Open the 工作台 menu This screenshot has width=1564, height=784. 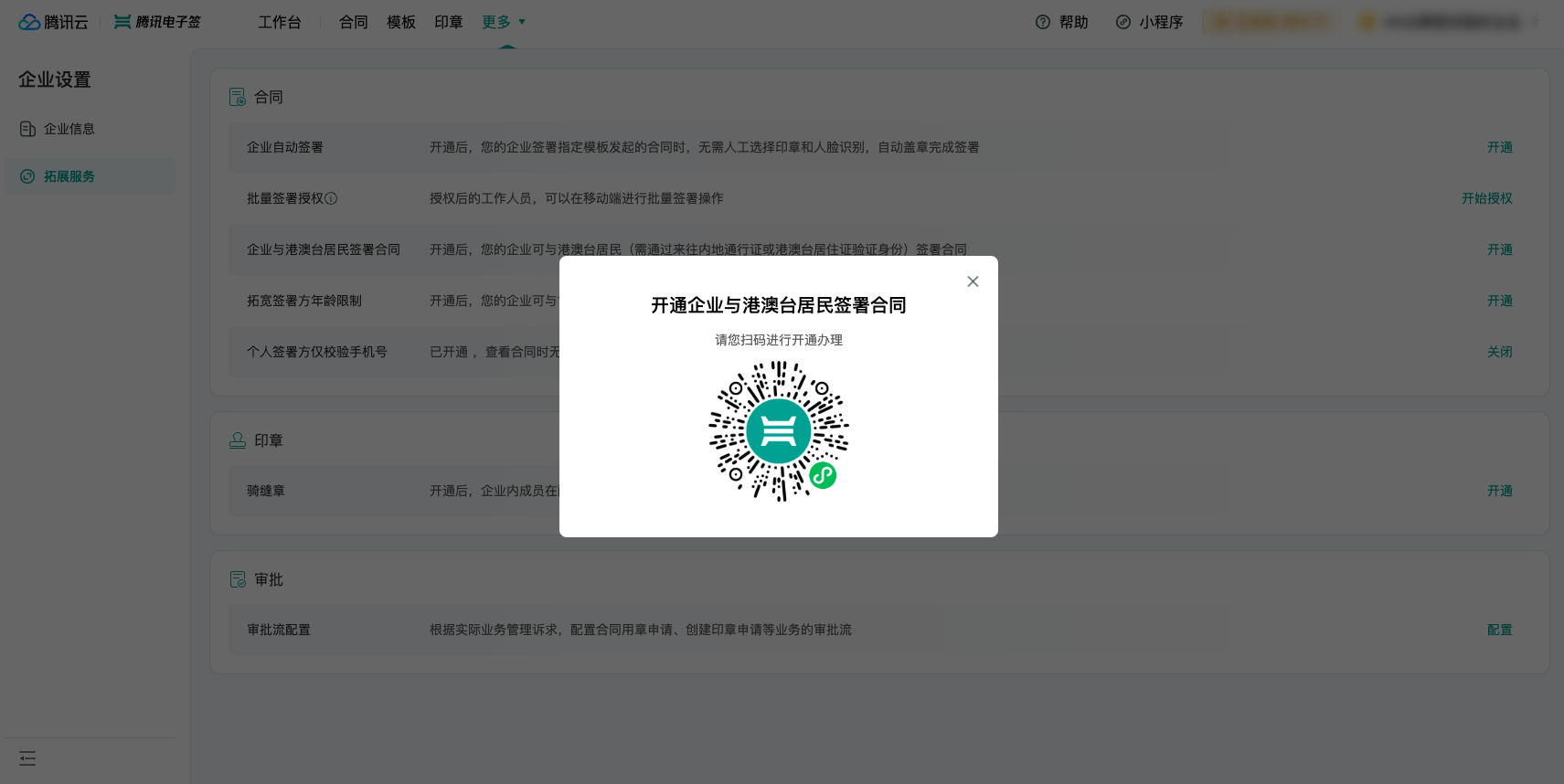pyautogui.click(x=280, y=22)
